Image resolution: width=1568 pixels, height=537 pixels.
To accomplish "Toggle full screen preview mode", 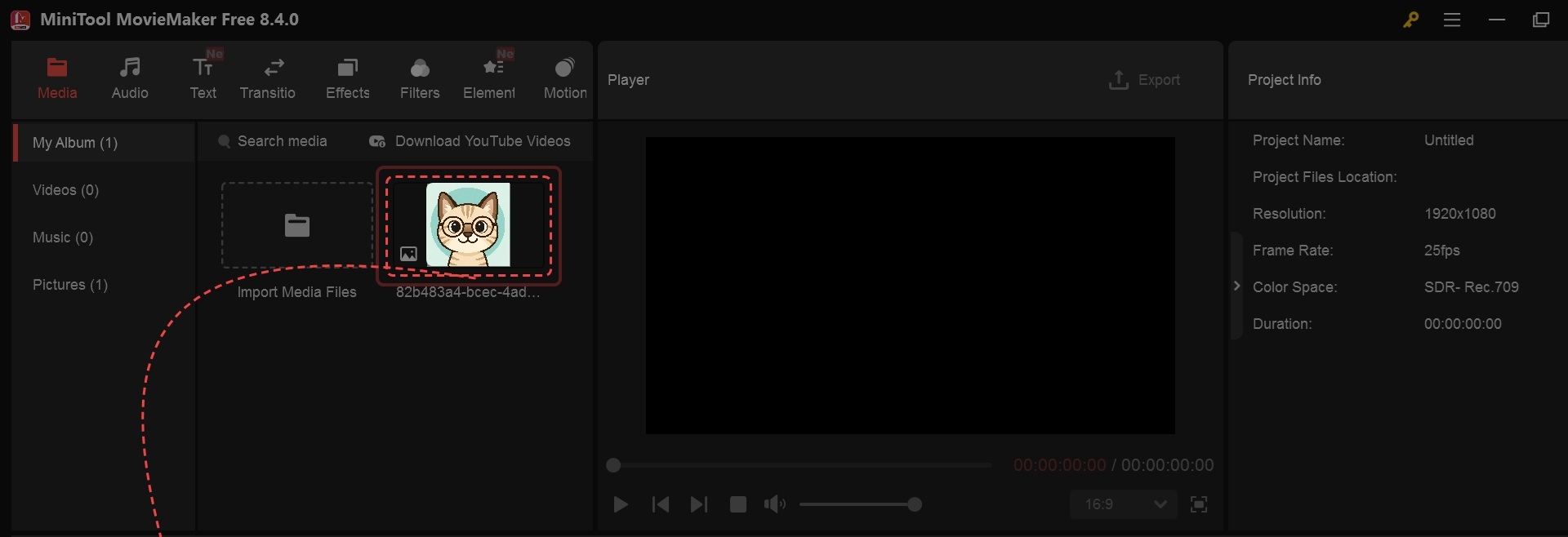I will tap(1199, 505).
